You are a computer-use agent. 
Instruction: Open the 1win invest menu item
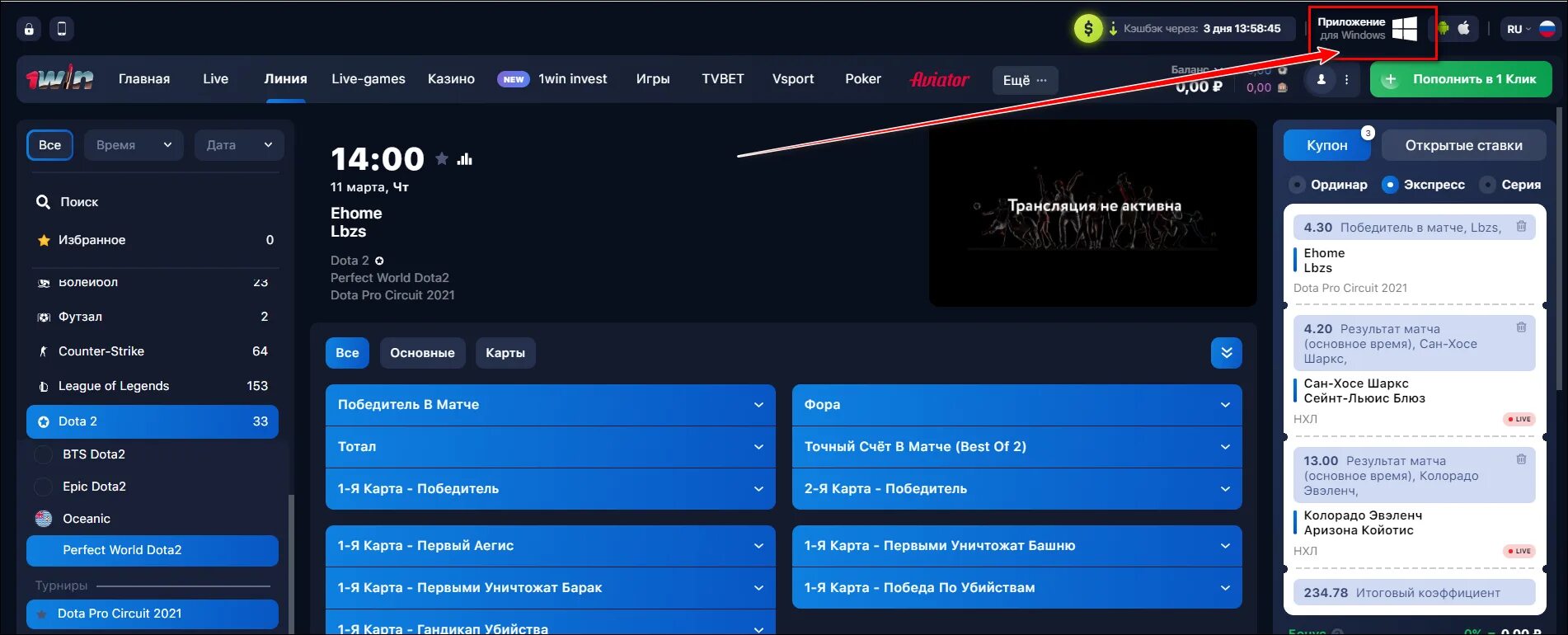(572, 79)
